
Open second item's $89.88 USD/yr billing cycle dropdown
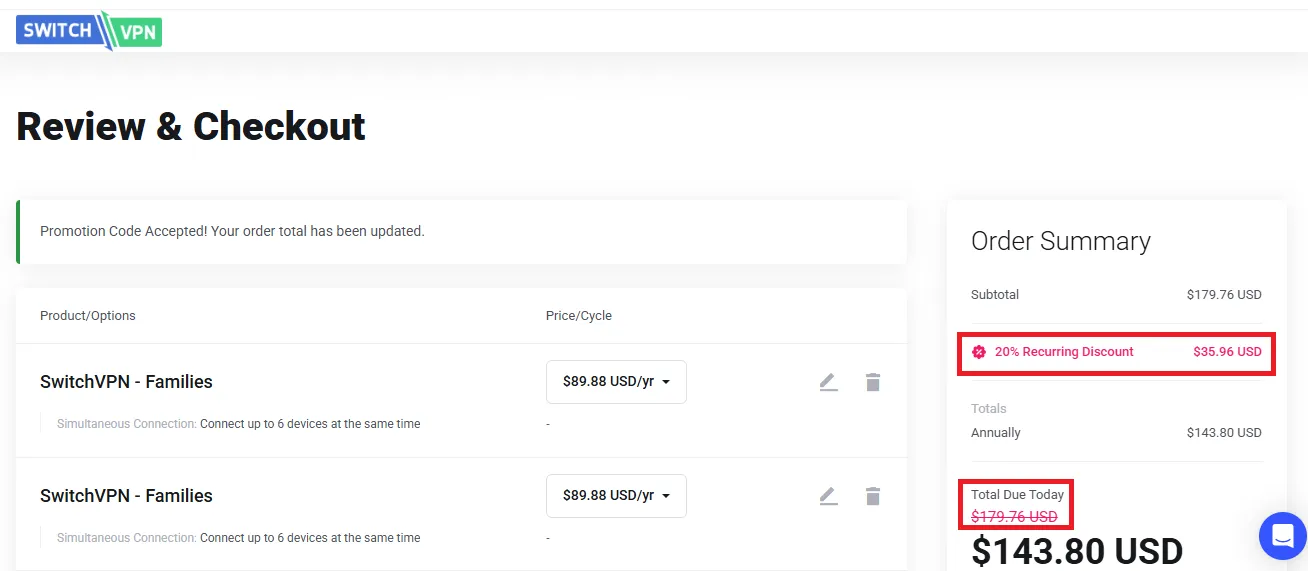tap(616, 496)
